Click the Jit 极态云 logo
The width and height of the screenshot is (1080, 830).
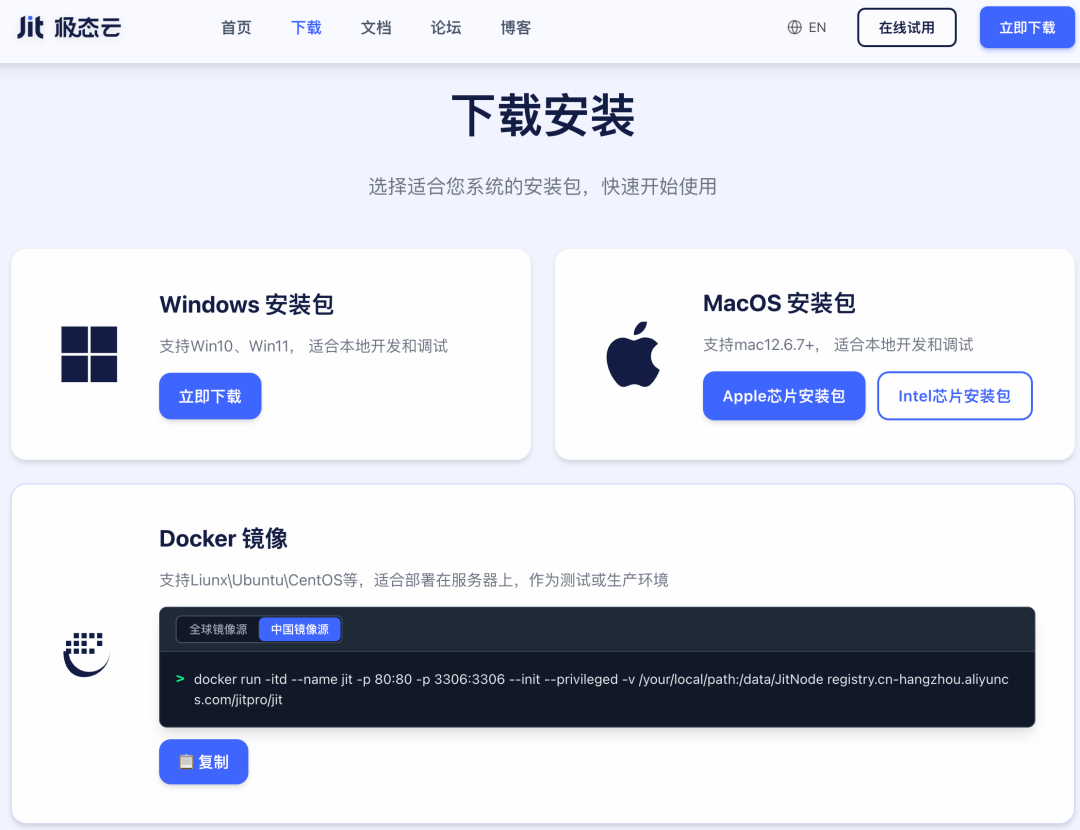click(69, 28)
